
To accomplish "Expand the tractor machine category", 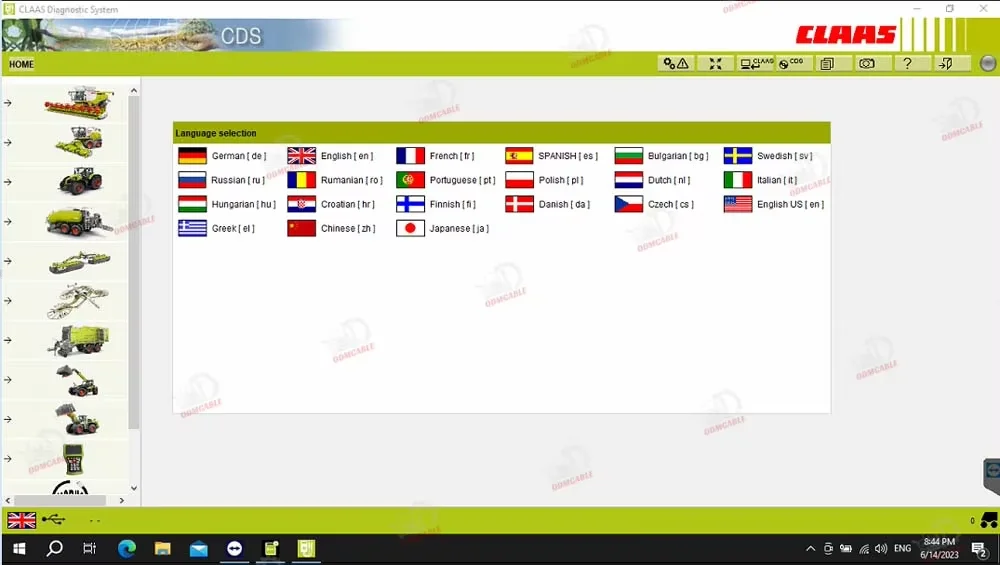I will click(78, 181).
